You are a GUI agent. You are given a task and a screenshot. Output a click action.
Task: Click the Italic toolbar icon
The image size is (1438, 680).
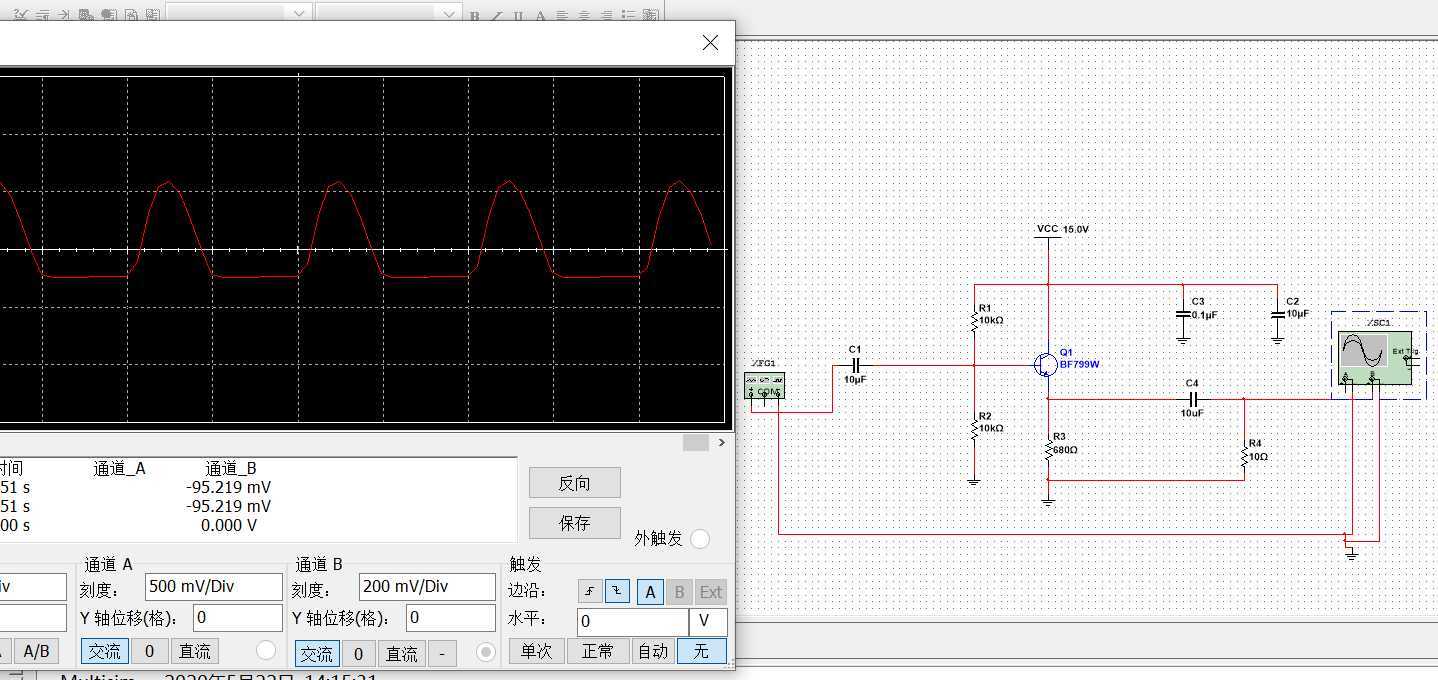497,15
